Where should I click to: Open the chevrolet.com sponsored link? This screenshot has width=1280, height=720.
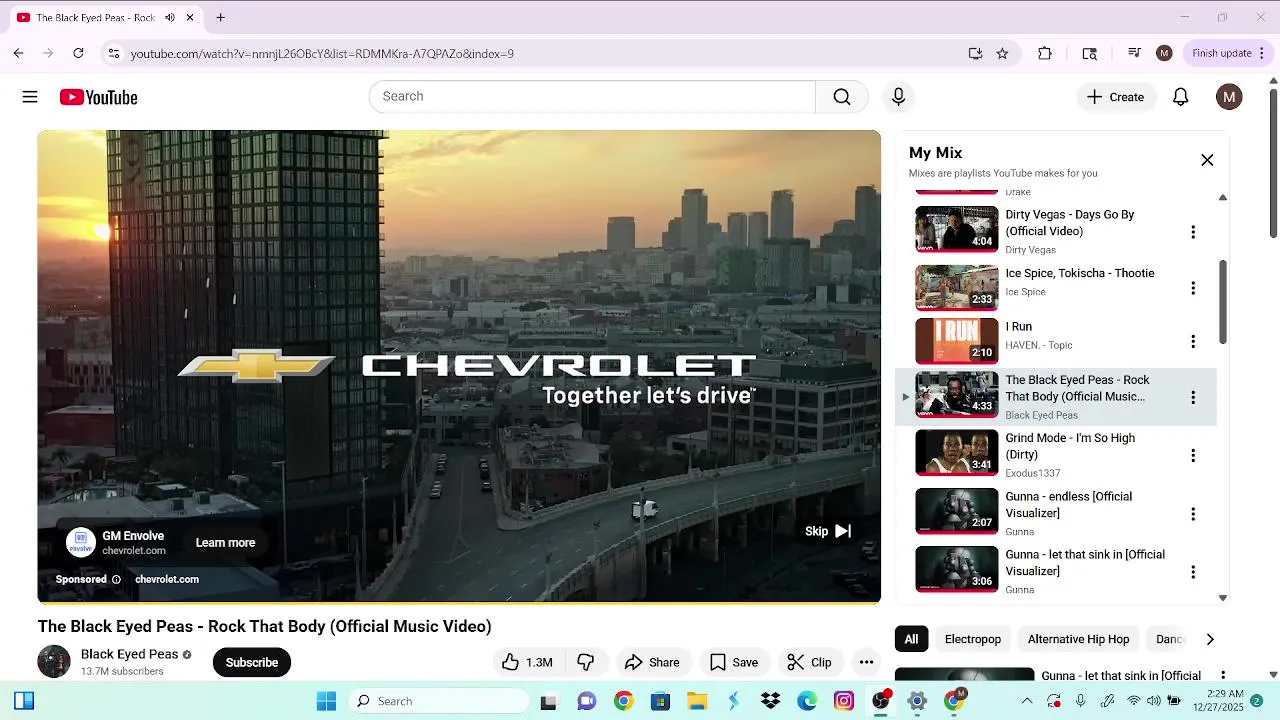pos(167,579)
